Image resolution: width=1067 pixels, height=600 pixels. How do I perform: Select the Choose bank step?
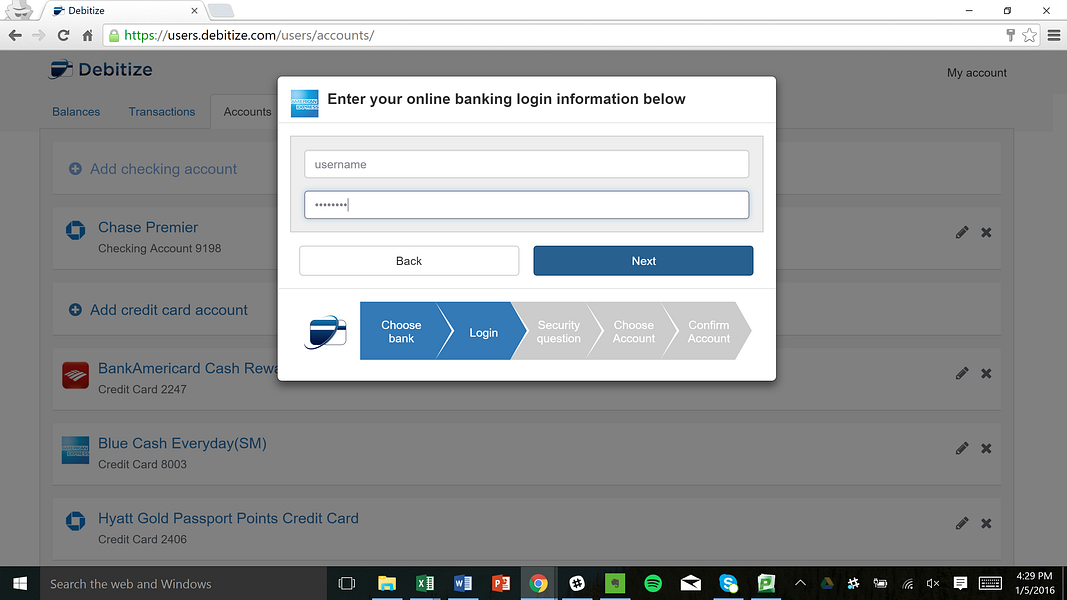coord(401,331)
